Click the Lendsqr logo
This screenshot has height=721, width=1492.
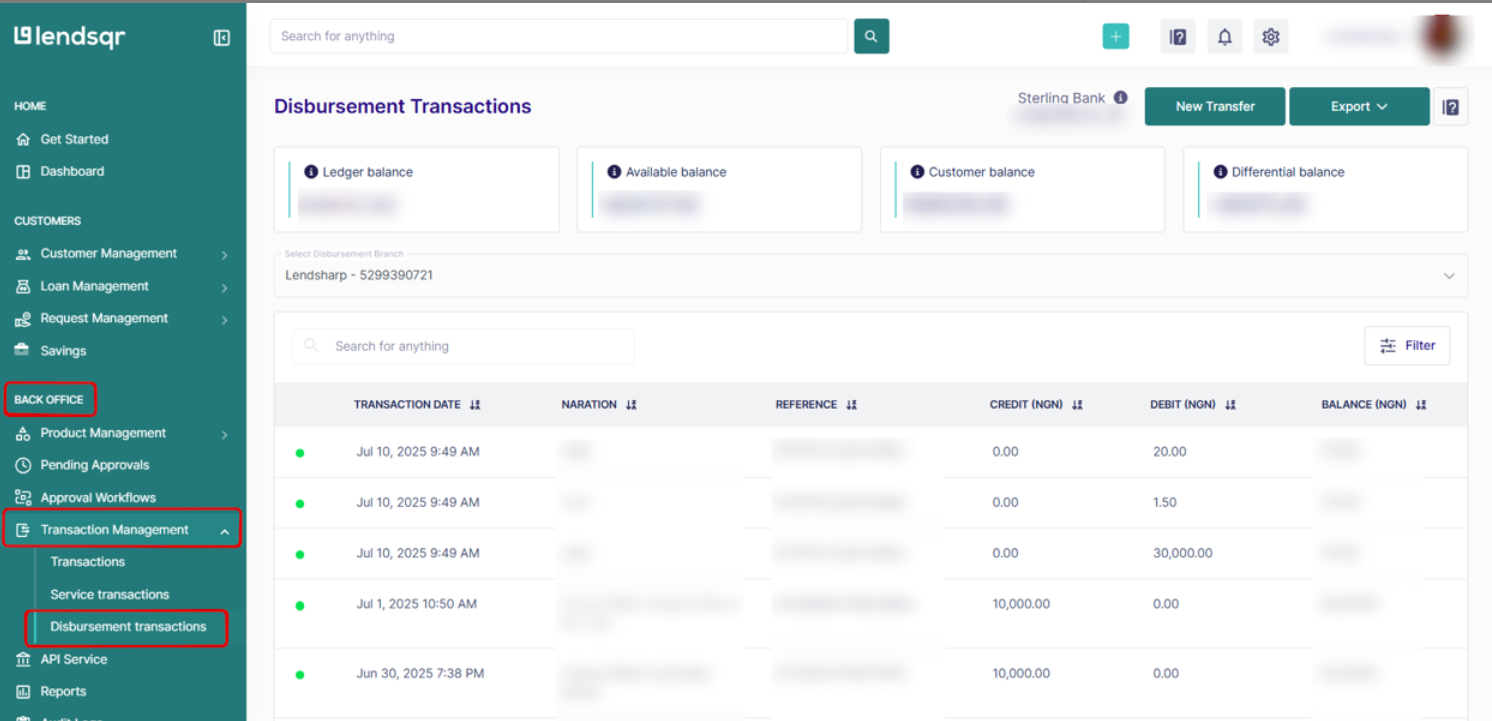(68, 37)
